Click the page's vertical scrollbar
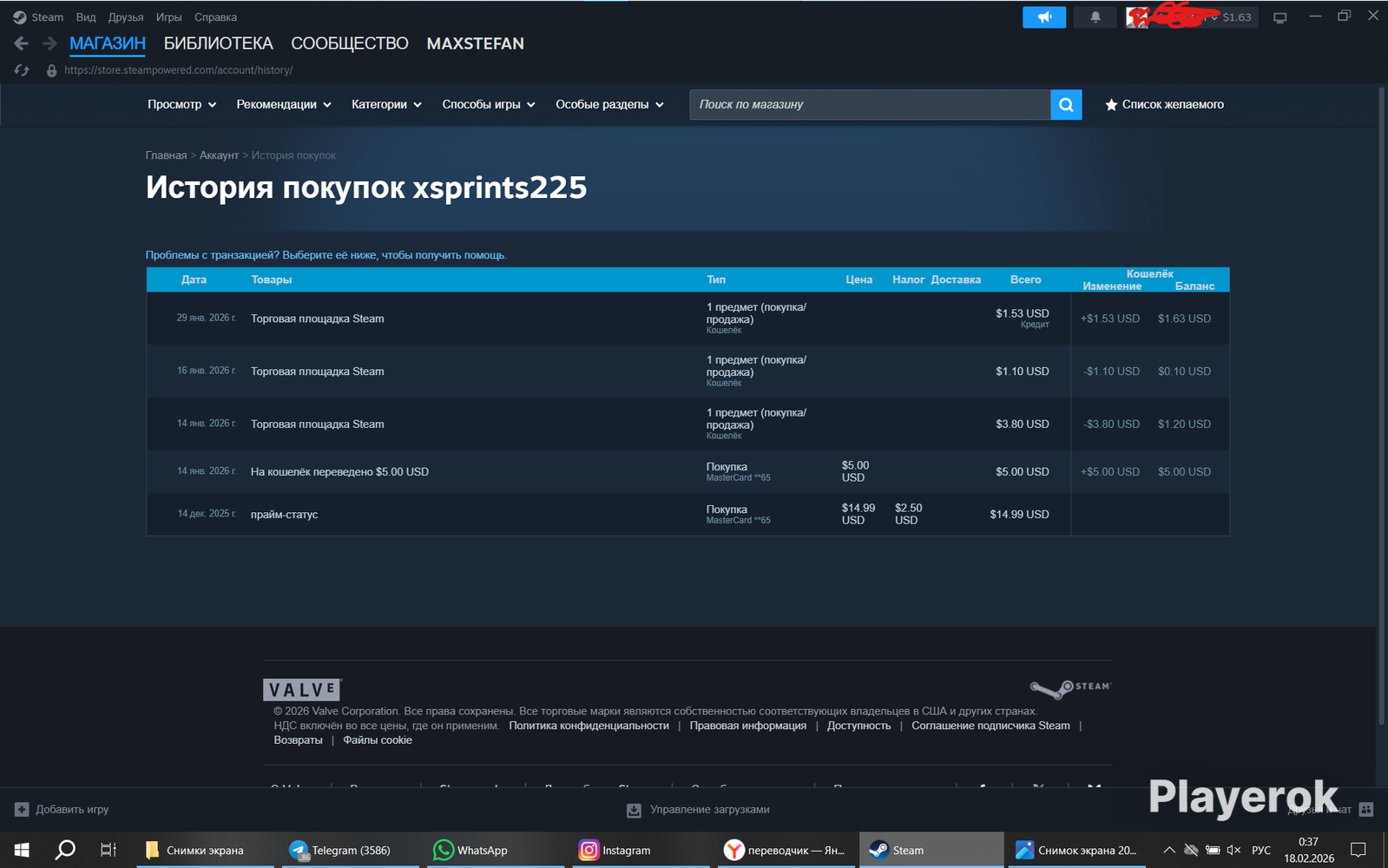The image size is (1388, 868). tap(1382, 406)
